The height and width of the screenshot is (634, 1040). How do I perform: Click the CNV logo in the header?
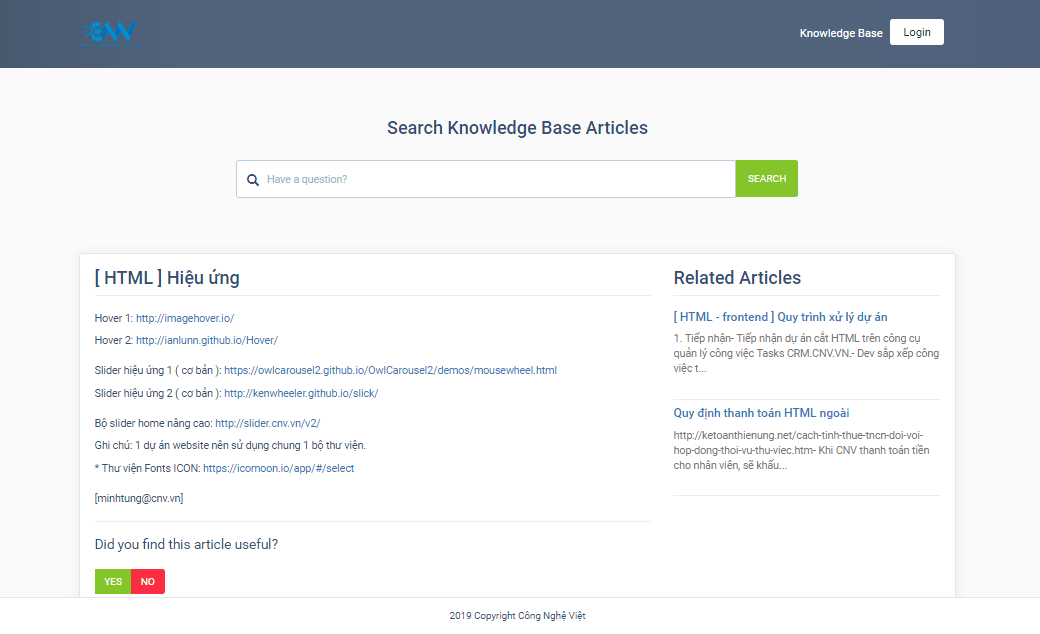point(109,33)
